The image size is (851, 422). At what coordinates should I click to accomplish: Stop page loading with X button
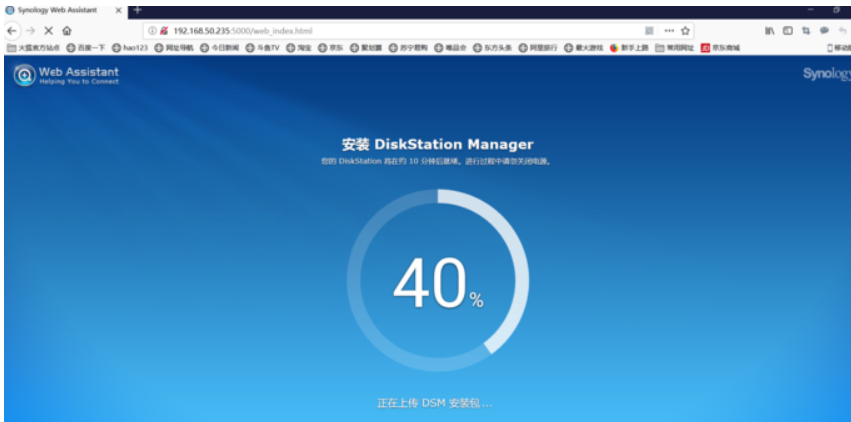48,31
